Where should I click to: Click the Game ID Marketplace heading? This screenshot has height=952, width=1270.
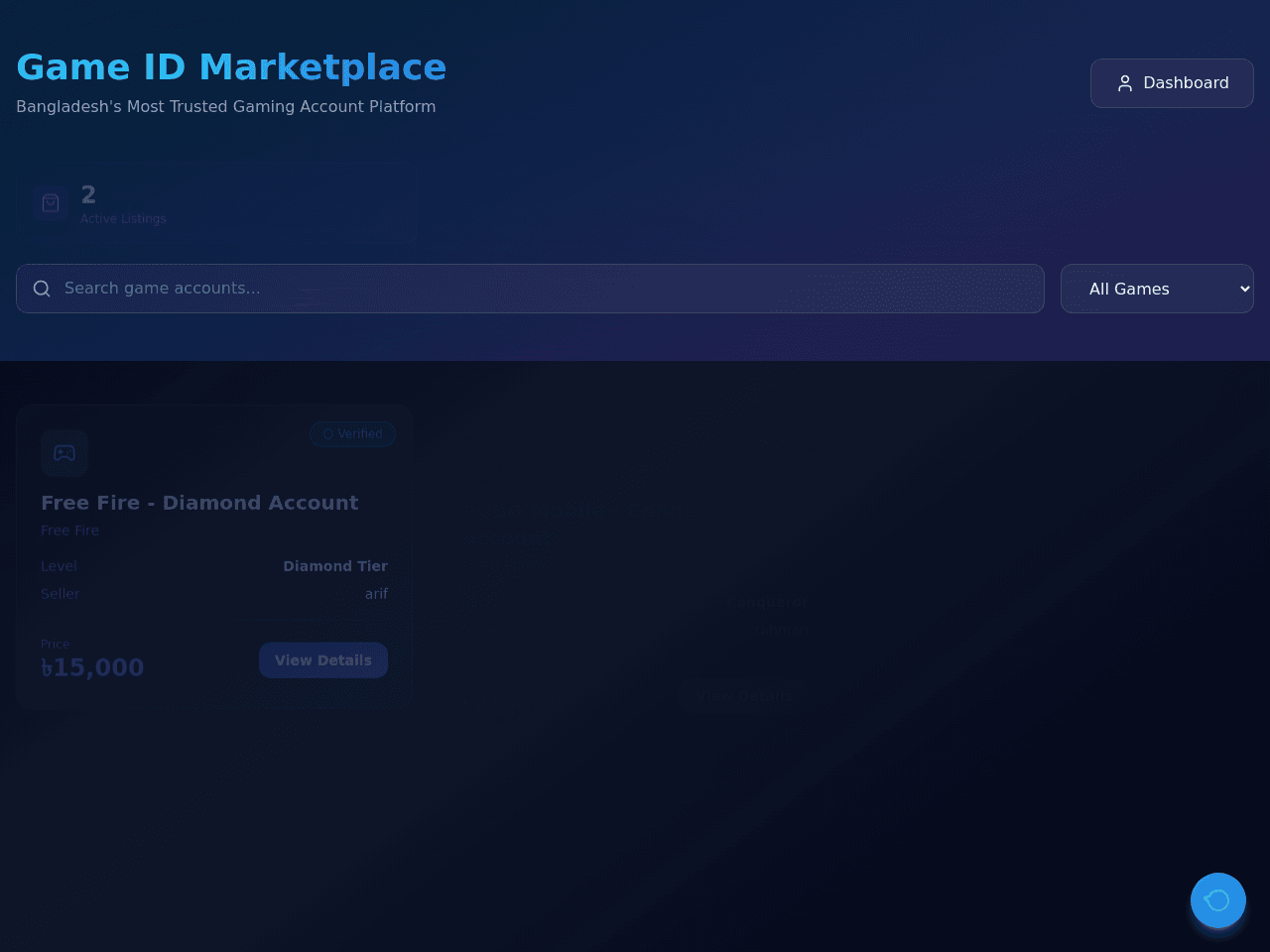pyautogui.click(x=231, y=67)
